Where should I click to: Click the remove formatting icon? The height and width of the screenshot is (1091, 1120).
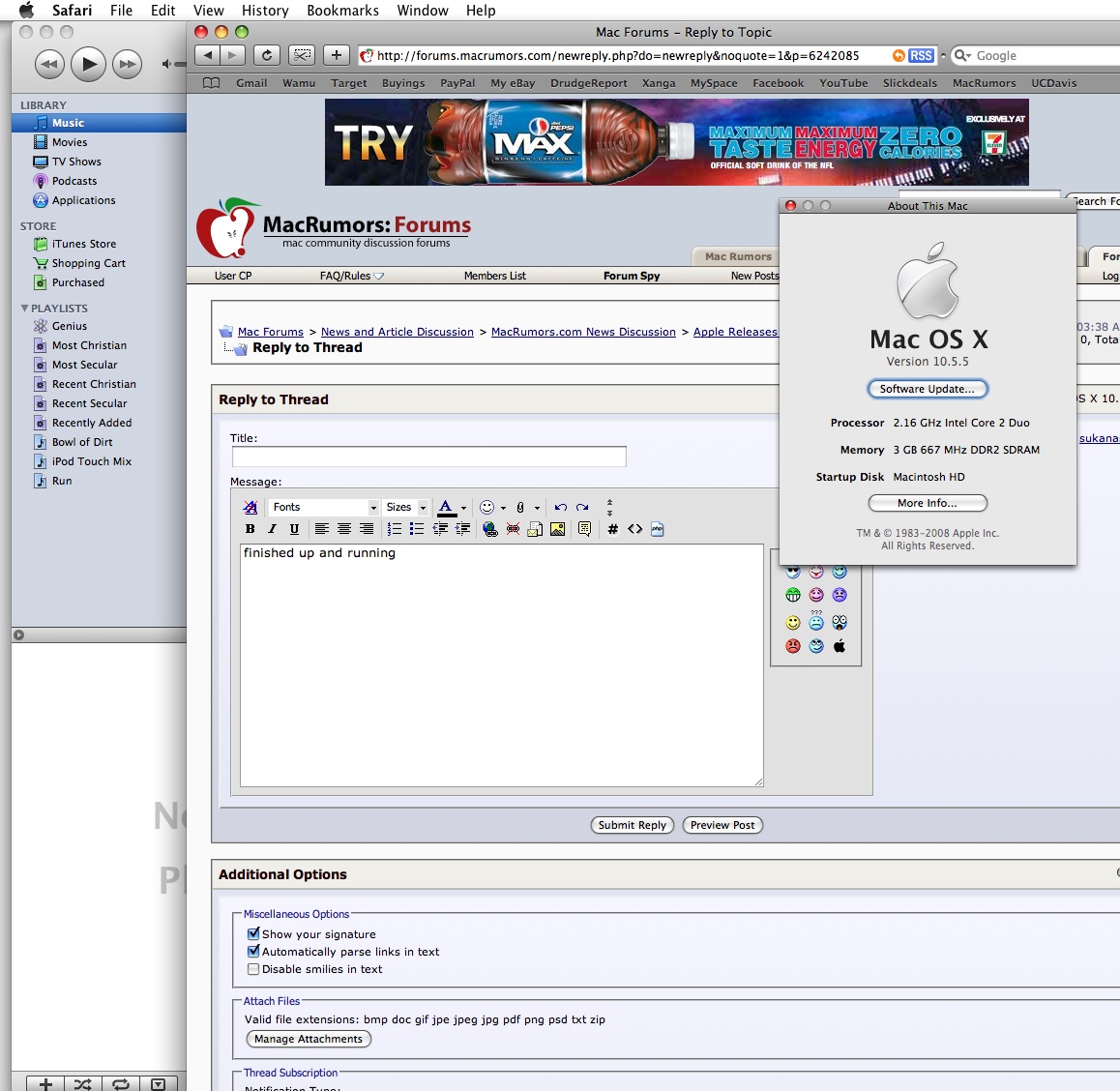(x=250, y=507)
